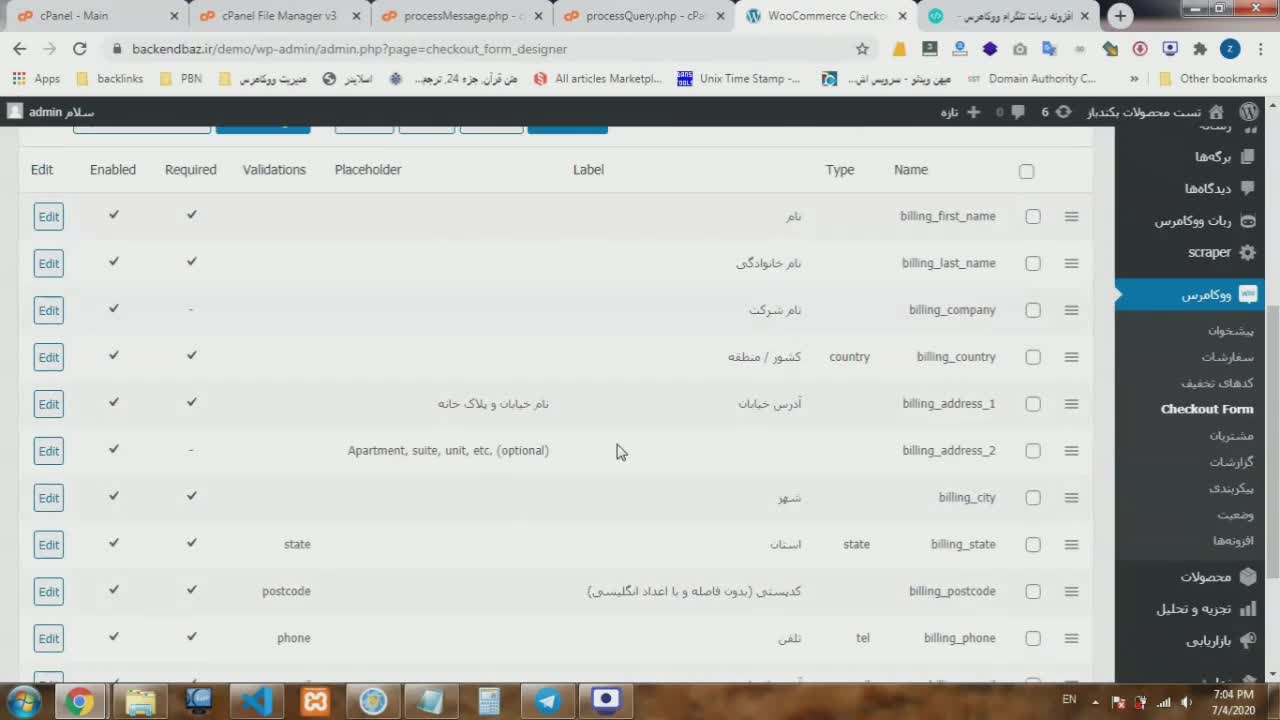Open the سفارشات submenu link

point(1227,357)
